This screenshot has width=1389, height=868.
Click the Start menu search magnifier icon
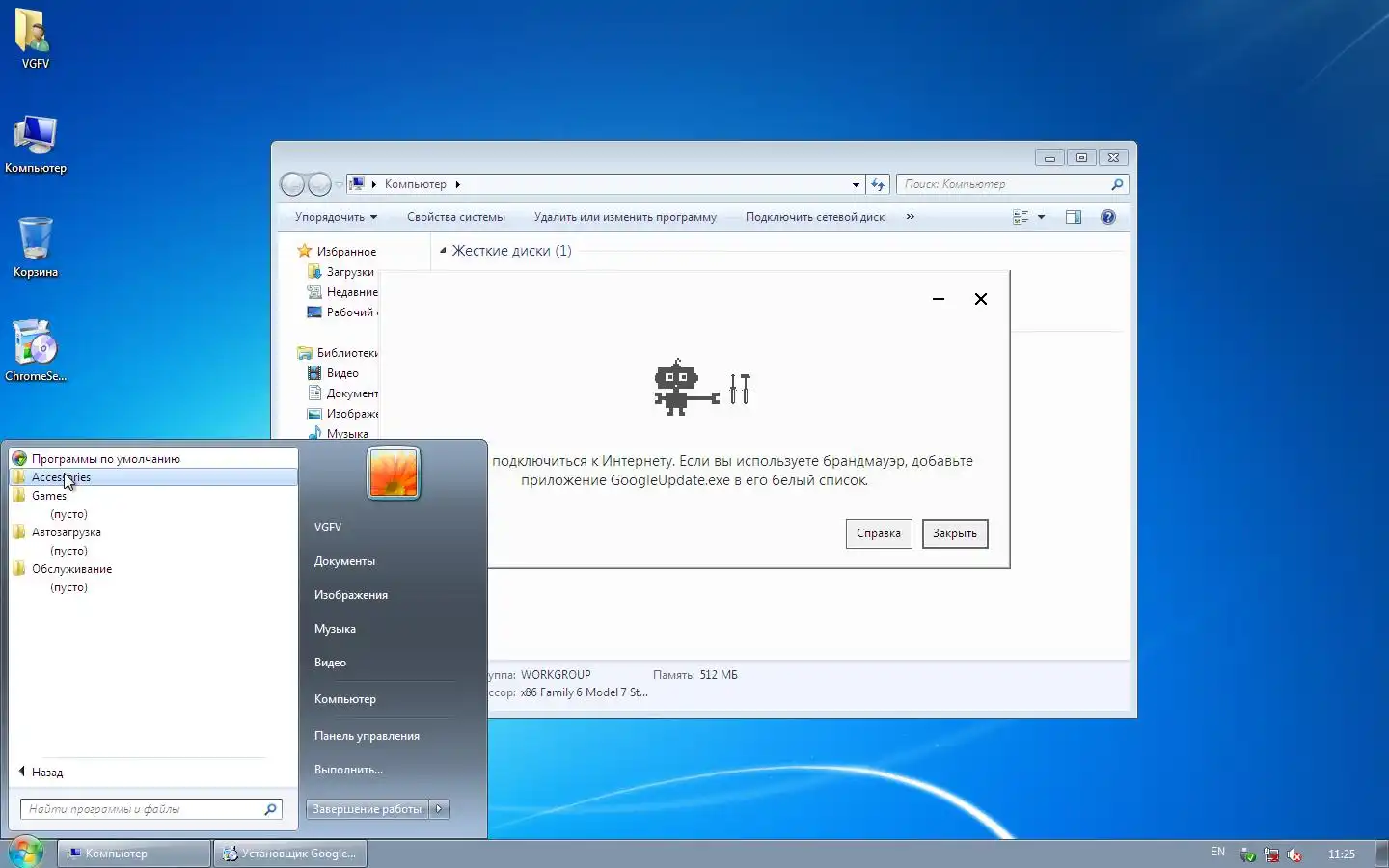pyautogui.click(x=270, y=809)
